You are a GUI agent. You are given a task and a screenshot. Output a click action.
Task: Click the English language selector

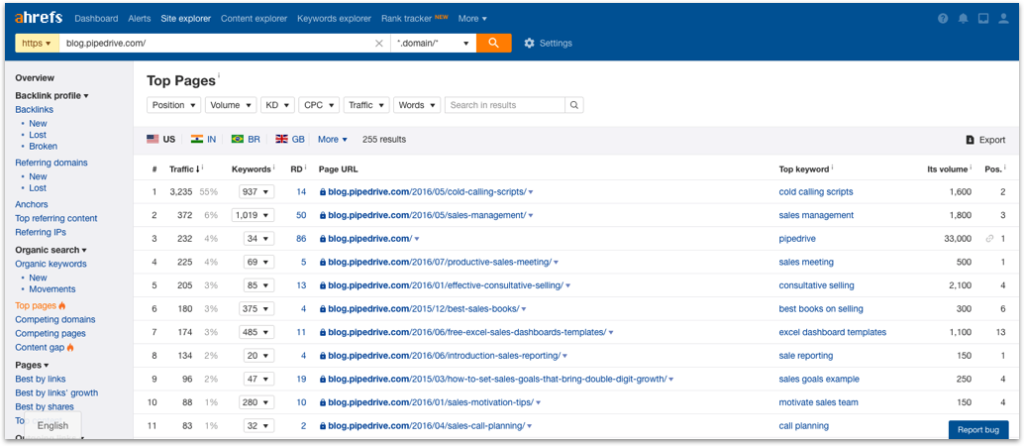(52, 426)
